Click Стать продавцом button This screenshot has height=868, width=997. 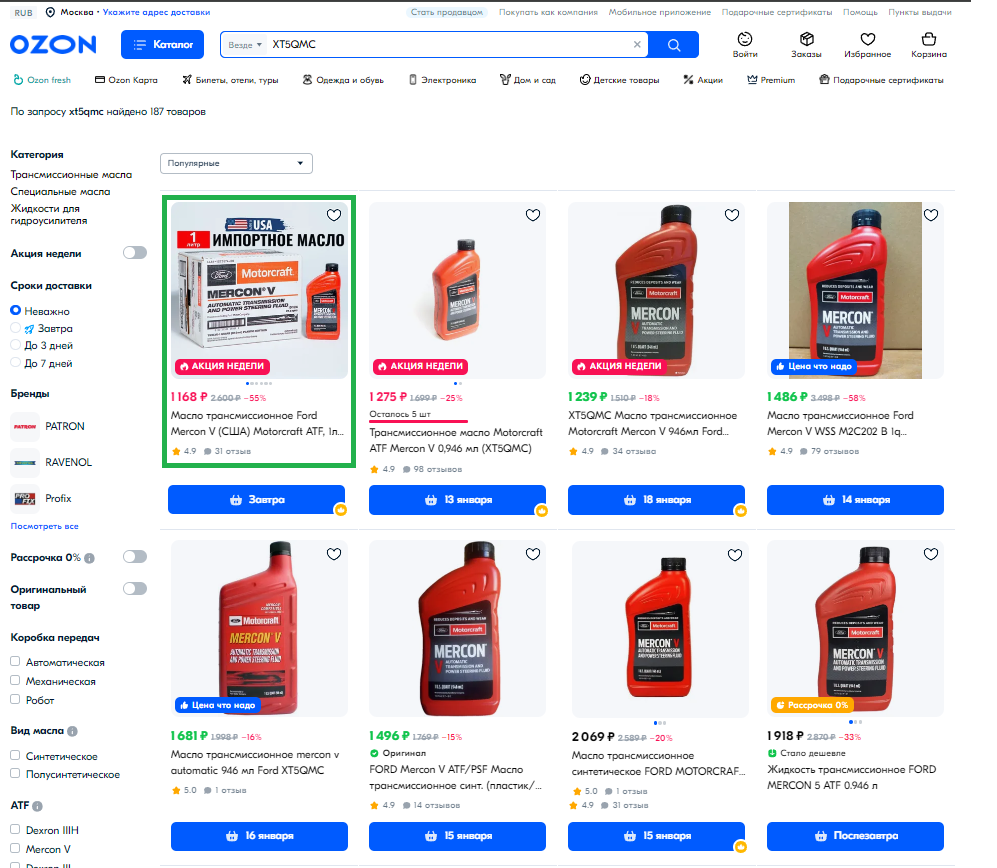click(x=446, y=12)
